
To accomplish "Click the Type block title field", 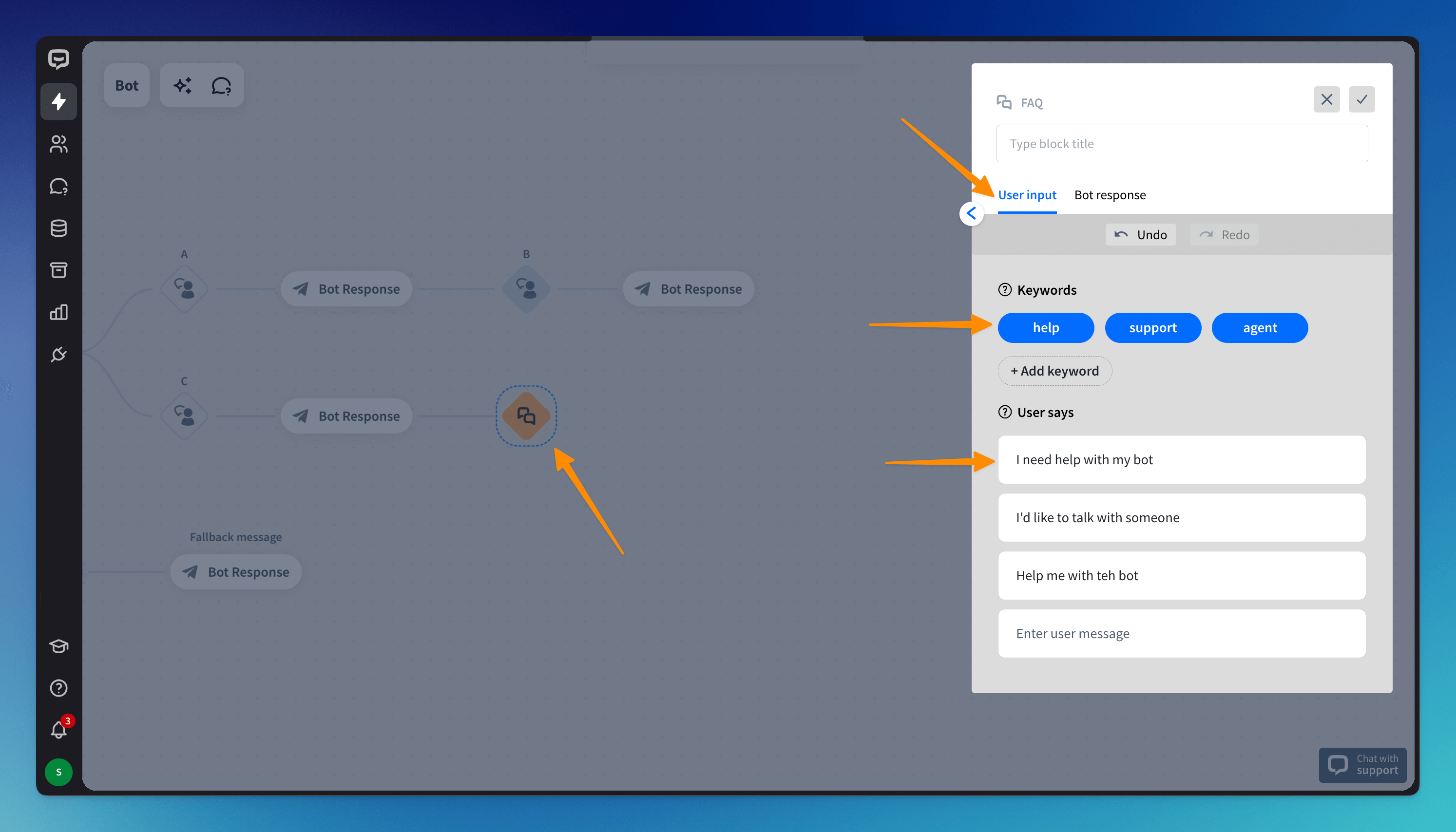I will (x=1182, y=143).
